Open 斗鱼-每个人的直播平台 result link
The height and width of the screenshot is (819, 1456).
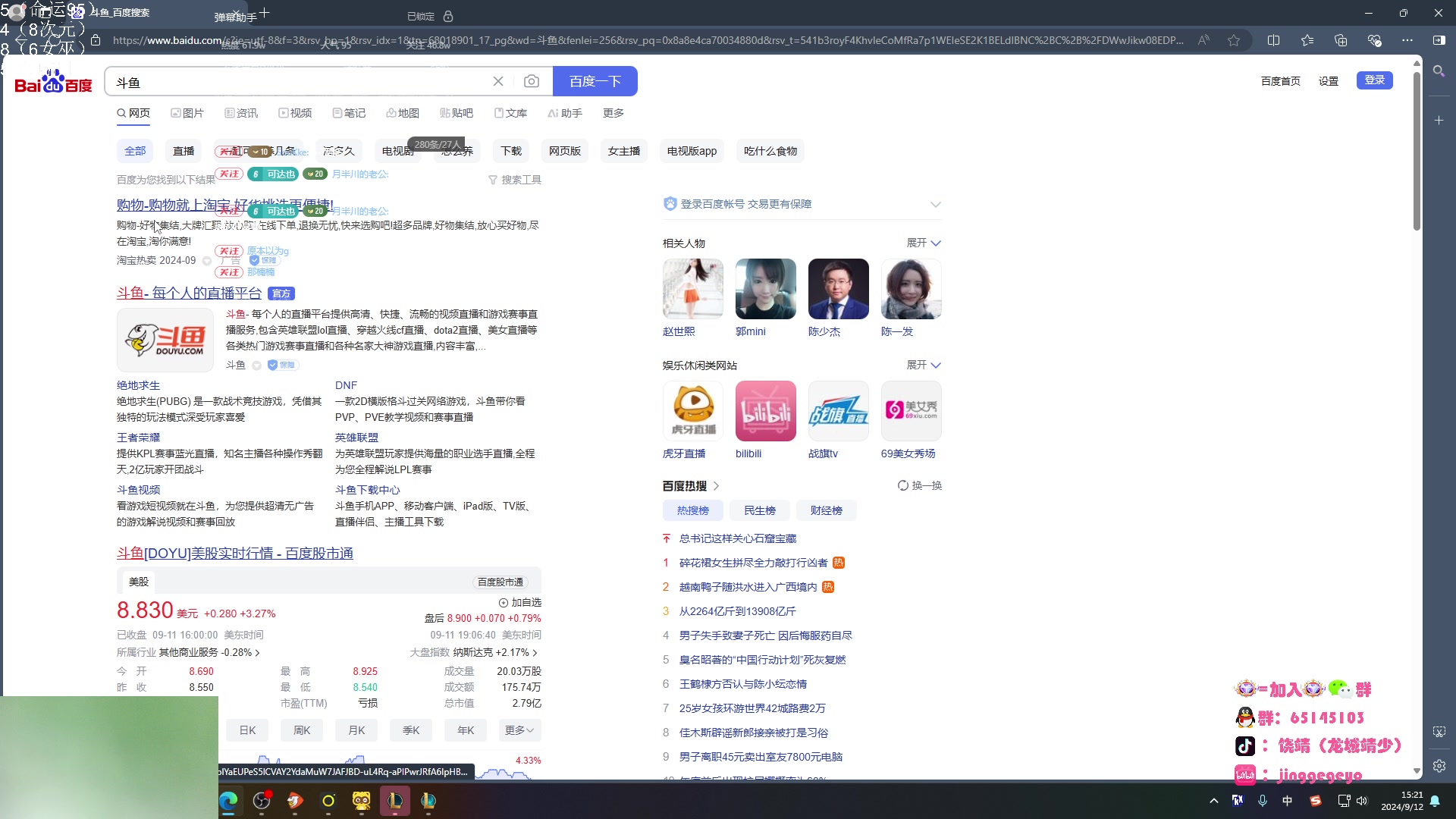(189, 293)
